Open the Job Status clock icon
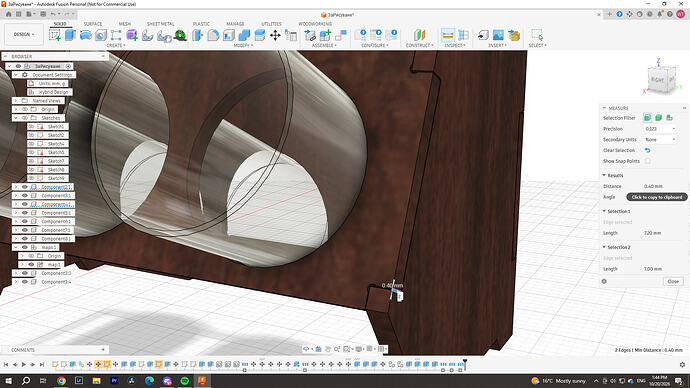The image size is (690, 388). click(639, 14)
